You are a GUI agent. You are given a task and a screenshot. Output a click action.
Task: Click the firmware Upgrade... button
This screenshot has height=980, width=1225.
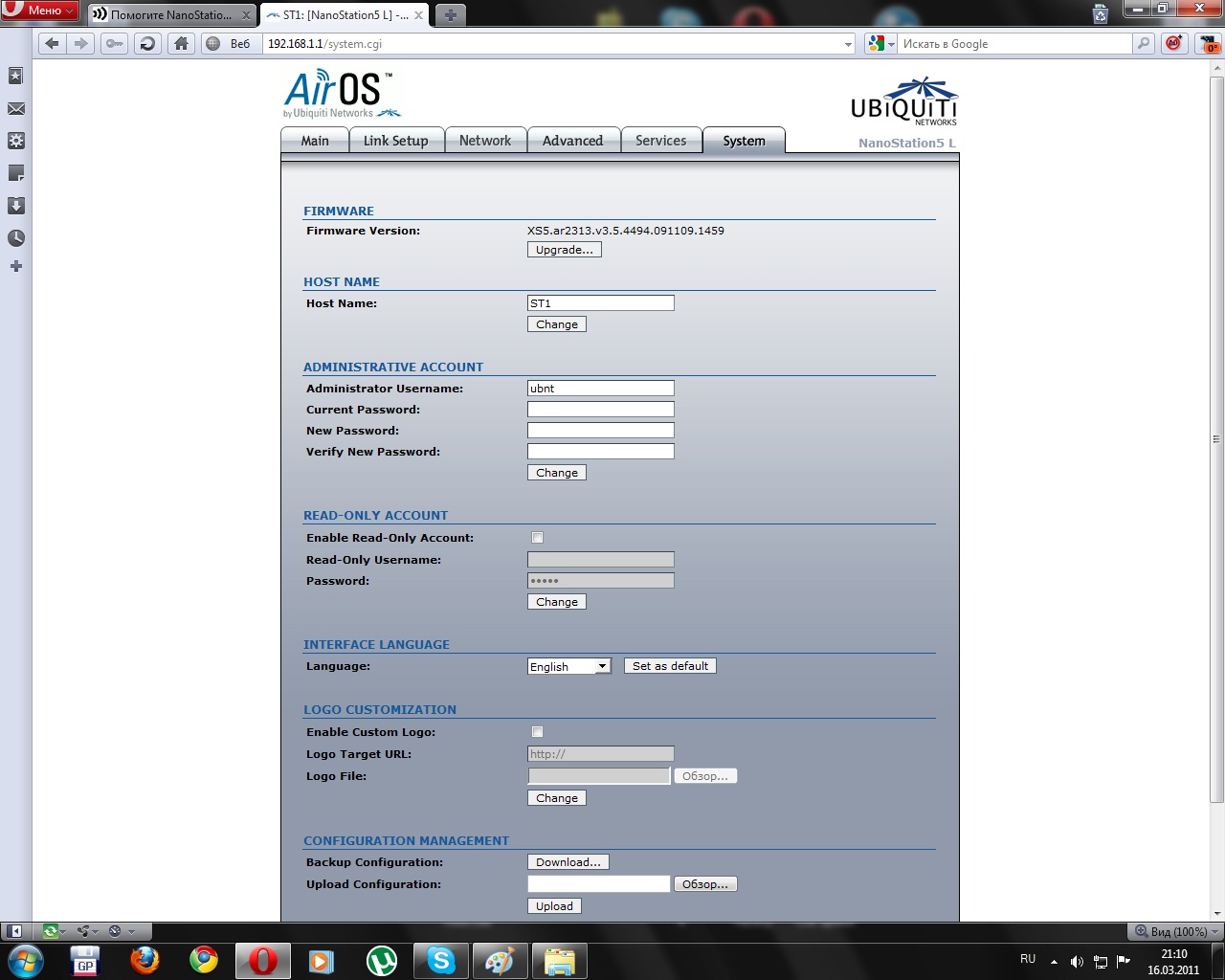click(565, 250)
